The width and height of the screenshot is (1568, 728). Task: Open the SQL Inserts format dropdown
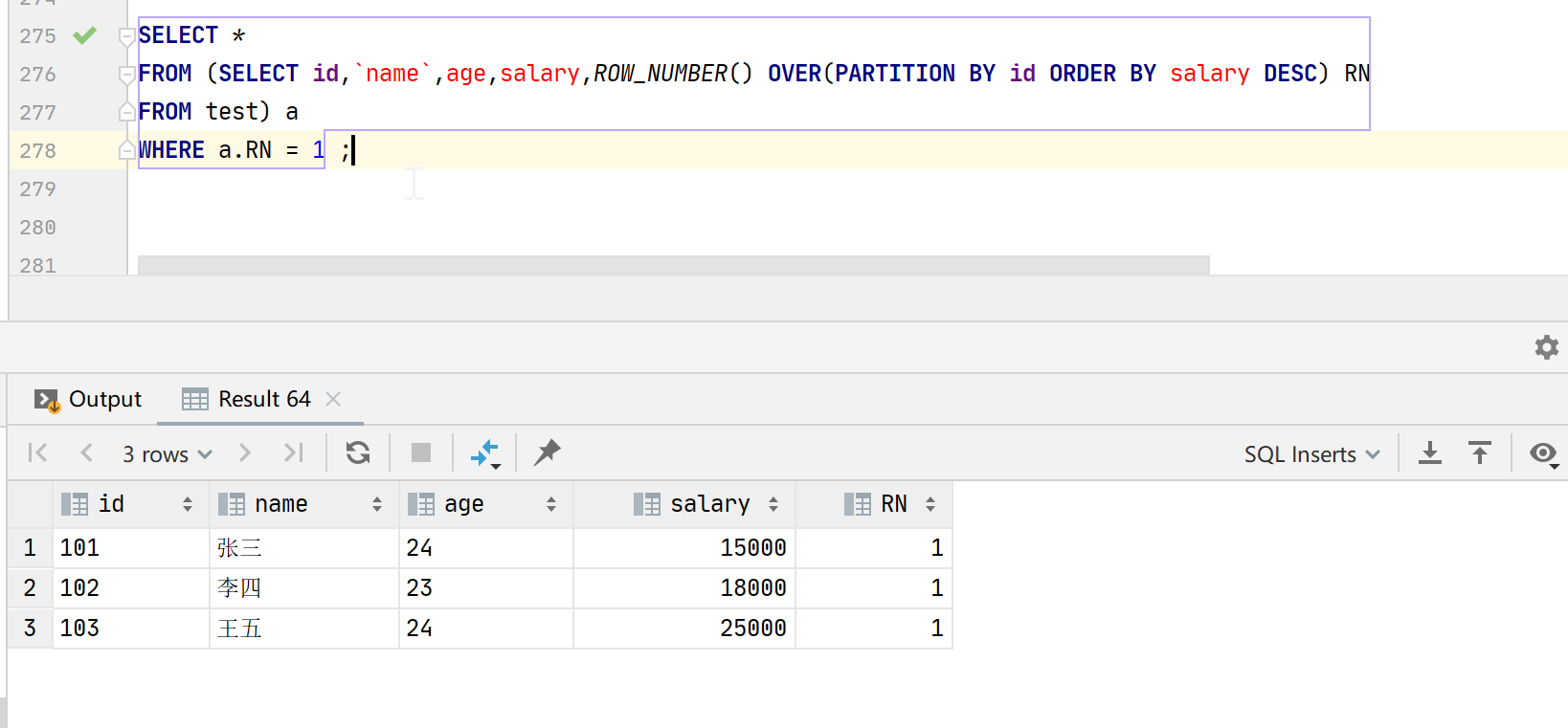(1310, 454)
